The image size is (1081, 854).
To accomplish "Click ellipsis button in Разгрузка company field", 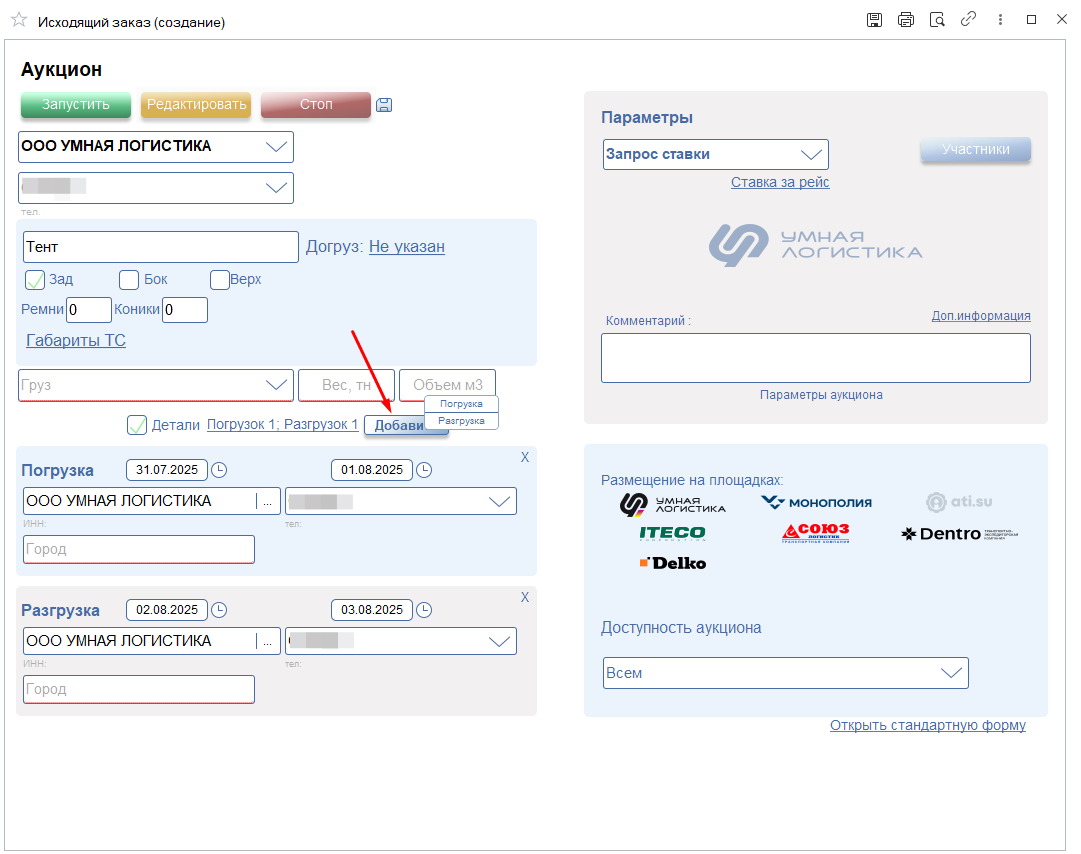I will click(267, 642).
